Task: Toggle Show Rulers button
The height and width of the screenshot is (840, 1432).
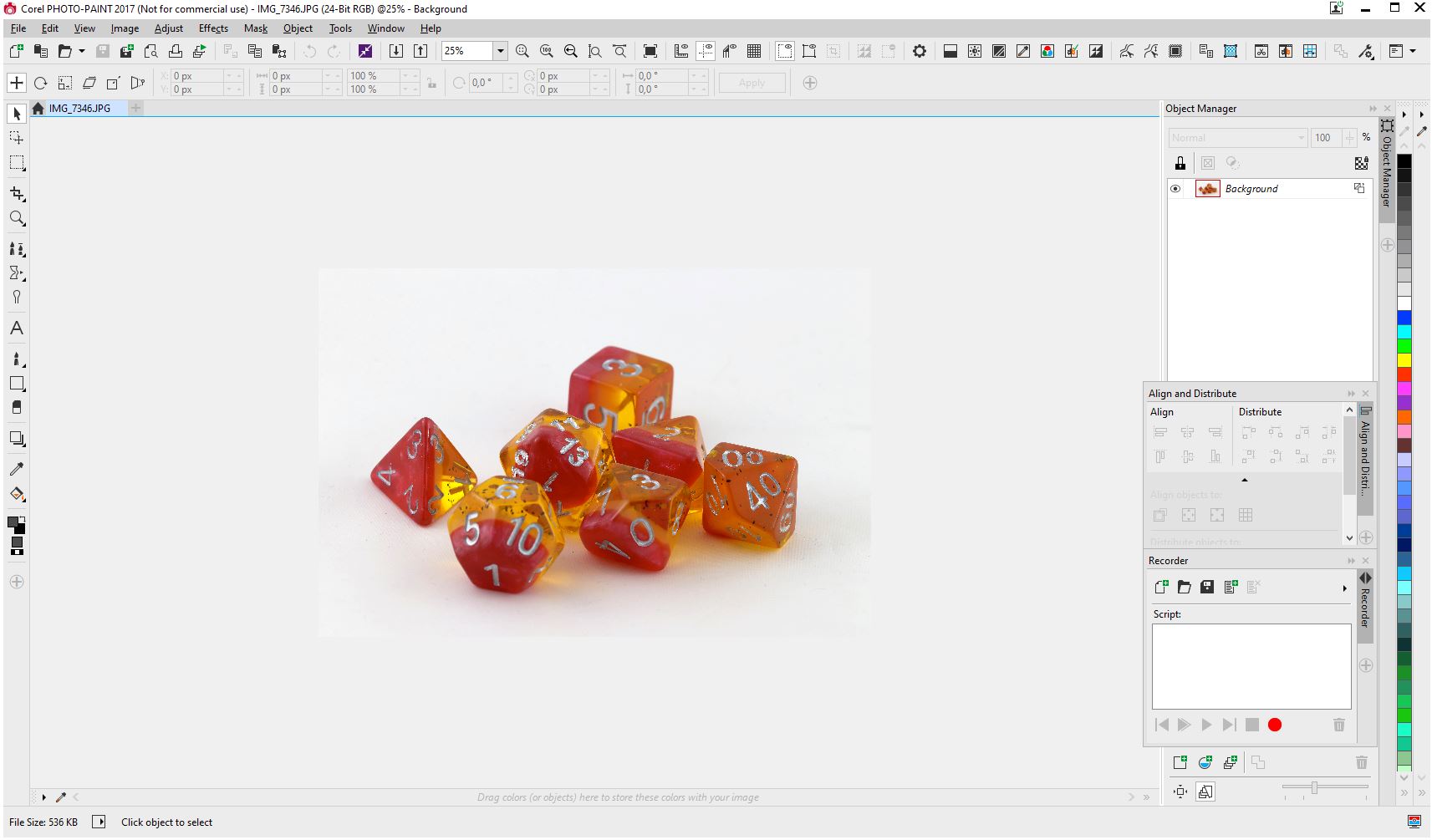Action: (681, 51)
